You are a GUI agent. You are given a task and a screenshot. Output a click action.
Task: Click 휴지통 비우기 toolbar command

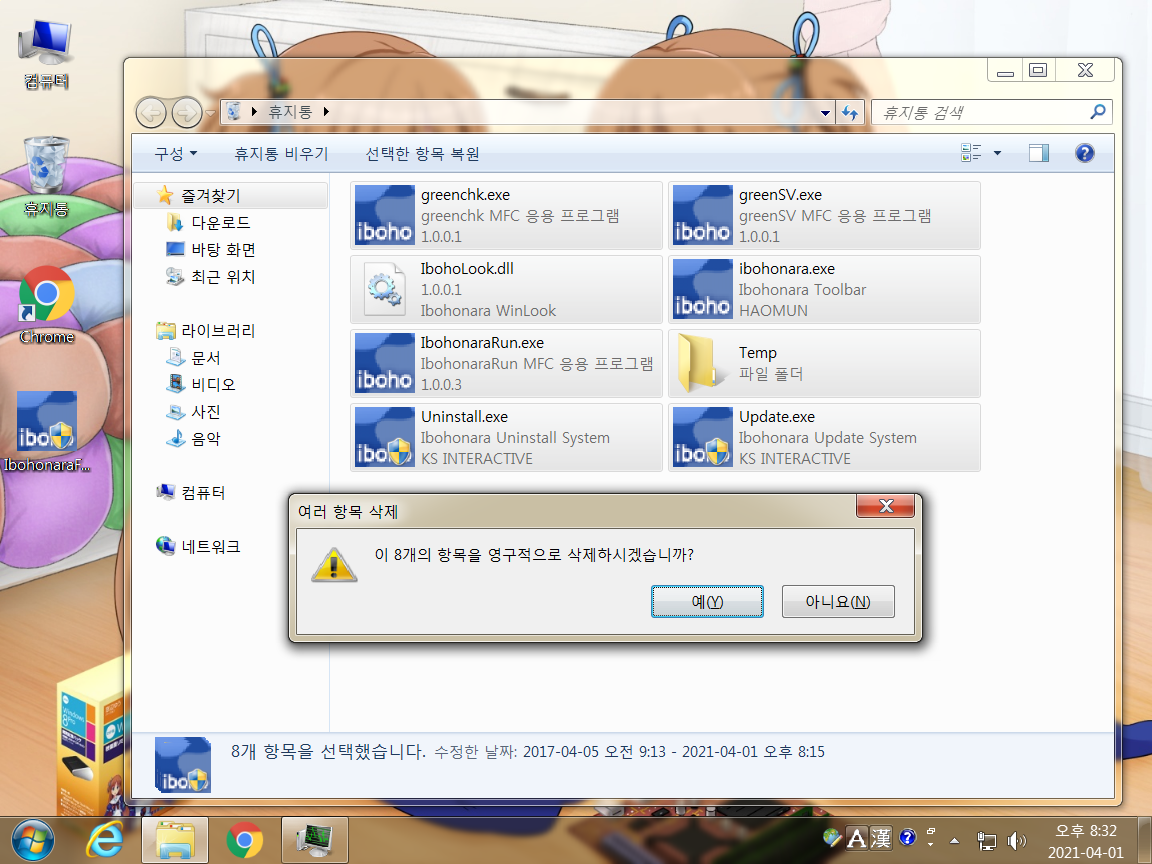click(281, 154)
